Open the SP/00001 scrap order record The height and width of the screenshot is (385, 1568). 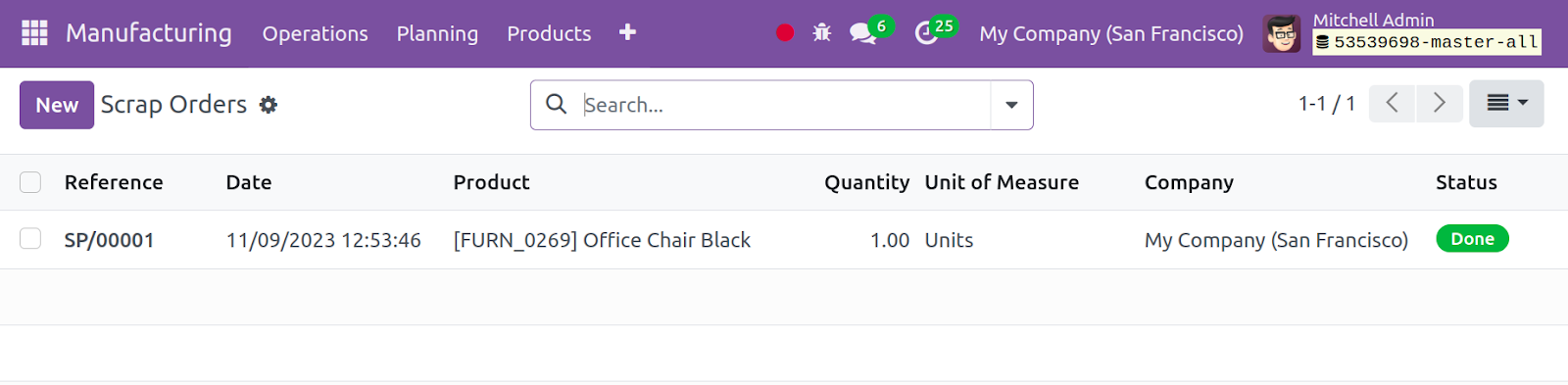tap(109, 240)
